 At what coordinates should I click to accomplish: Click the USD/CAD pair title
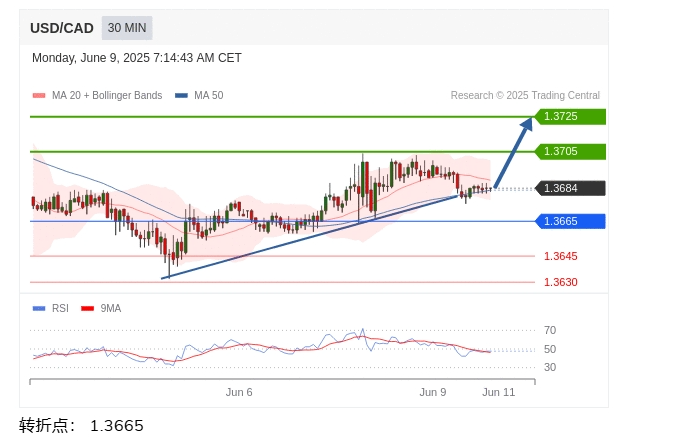[62, 28]
